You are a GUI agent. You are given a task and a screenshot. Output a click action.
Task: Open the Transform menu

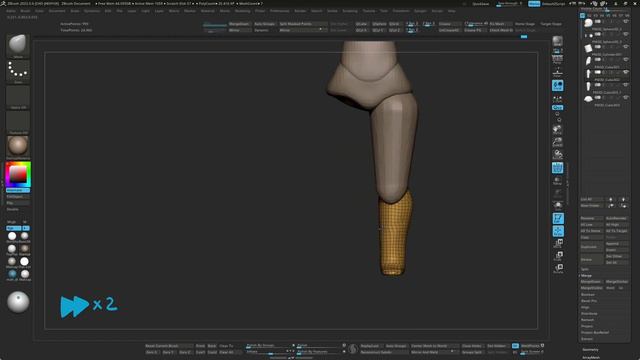tap(401, 11)
